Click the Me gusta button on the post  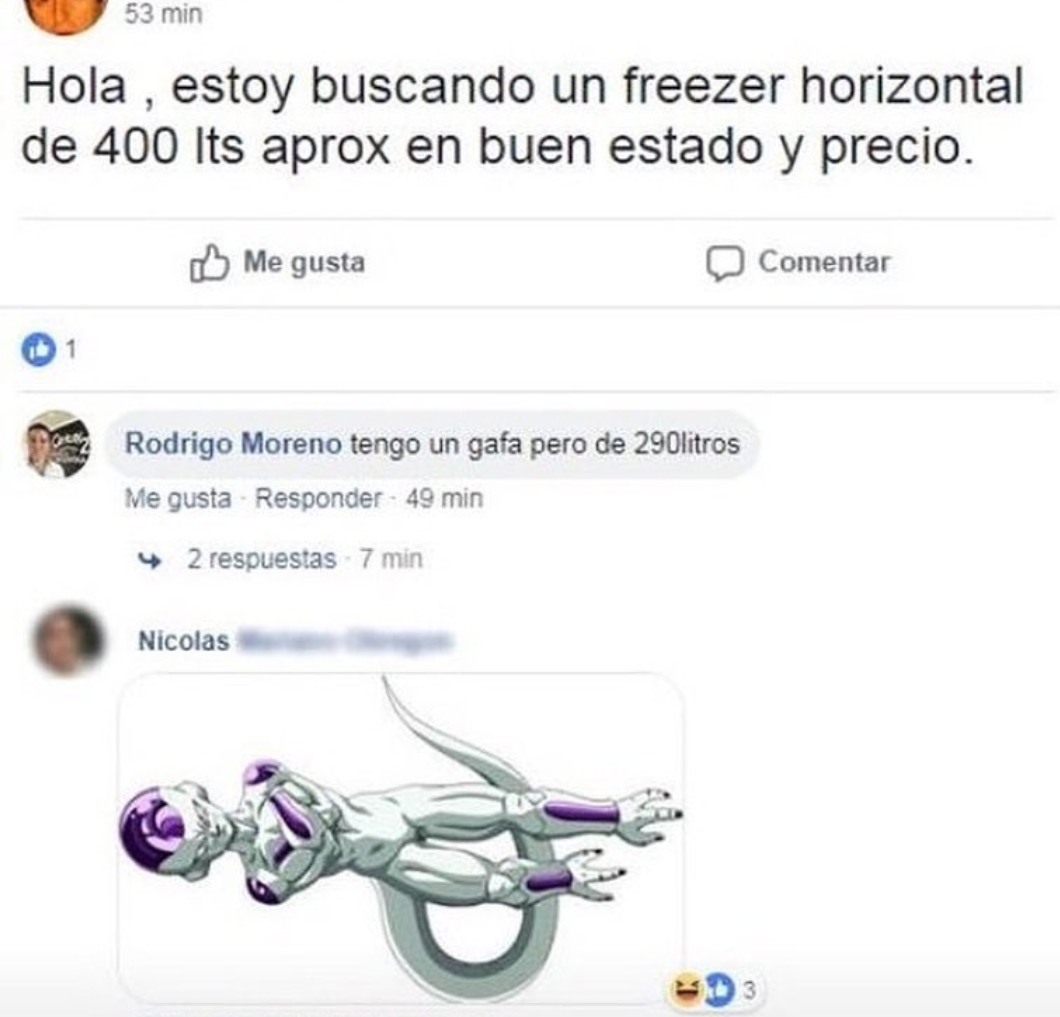point(278,262)
